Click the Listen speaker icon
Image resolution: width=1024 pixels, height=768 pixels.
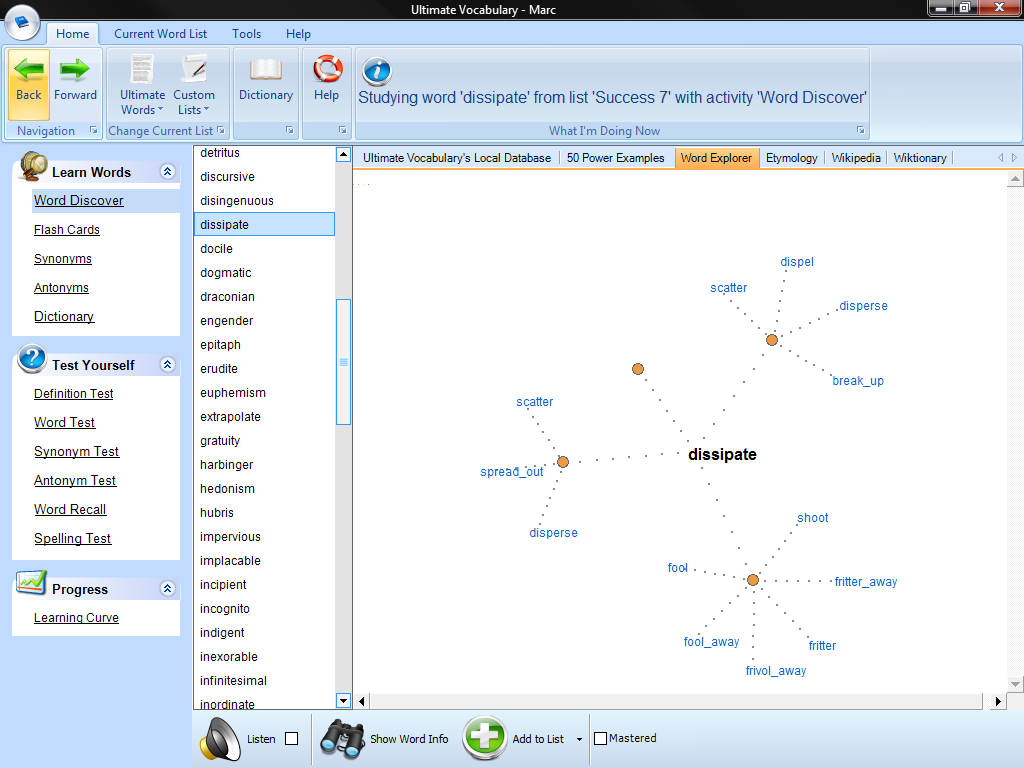click(x=220, y=739)
